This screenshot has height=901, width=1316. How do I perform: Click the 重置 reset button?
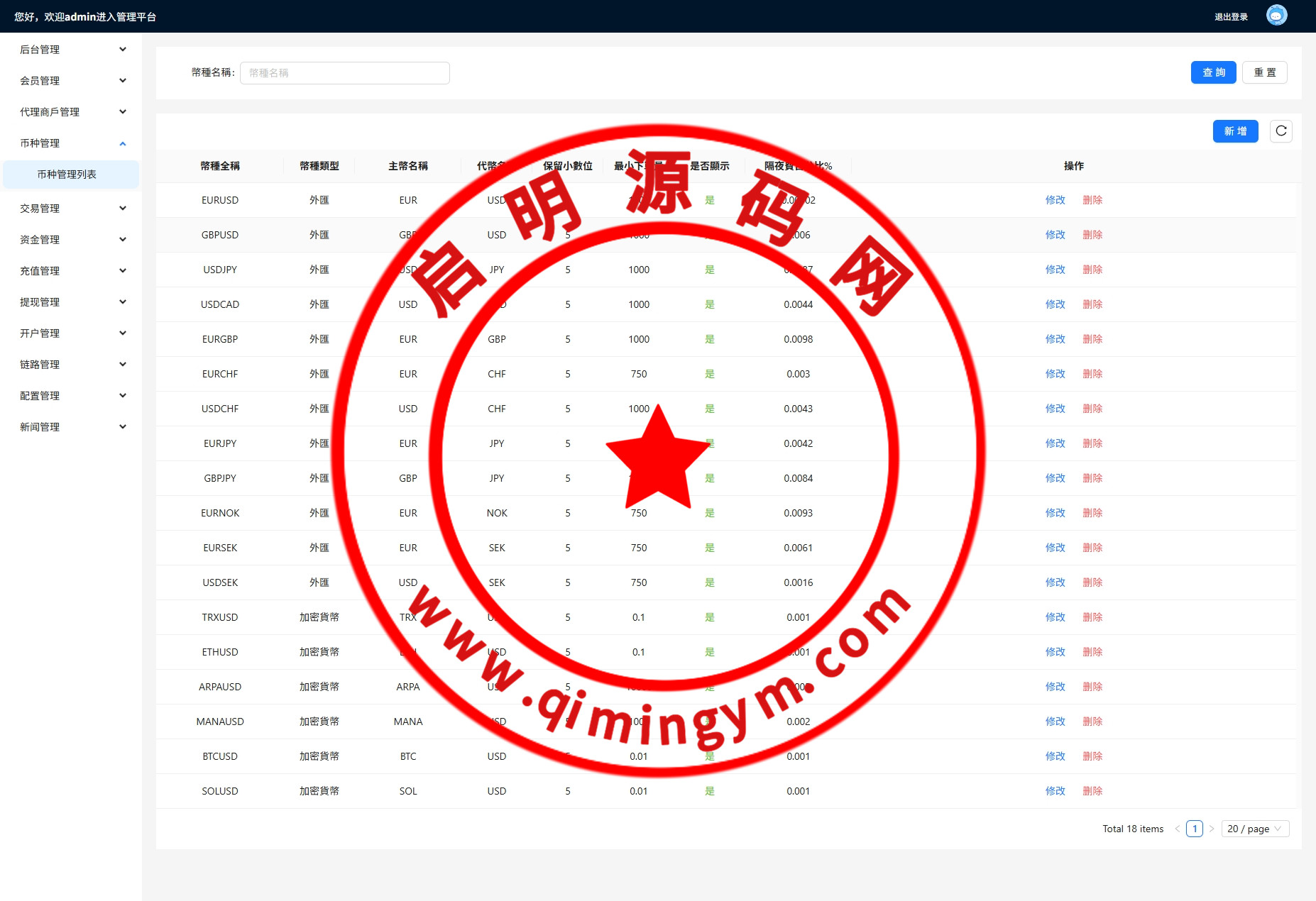1264,72
